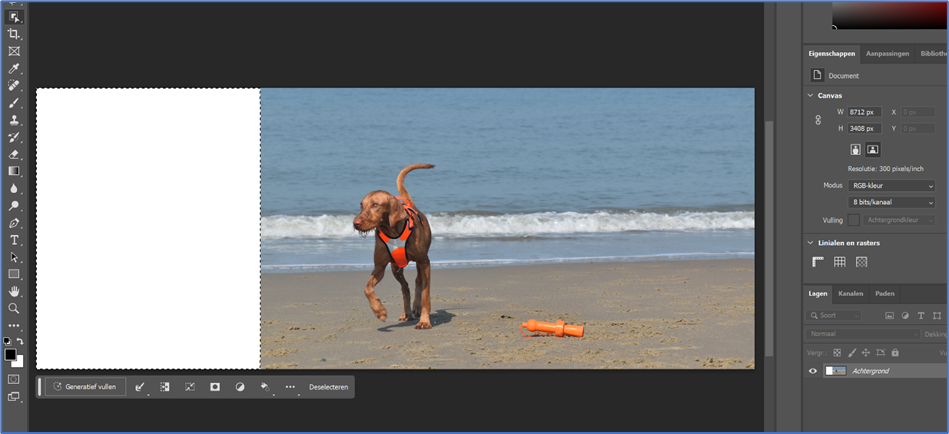This screenshot has height=434, width=949.
Task: Open the Modus RGB-kleur dropdown
Action: [x=891, y=186]
